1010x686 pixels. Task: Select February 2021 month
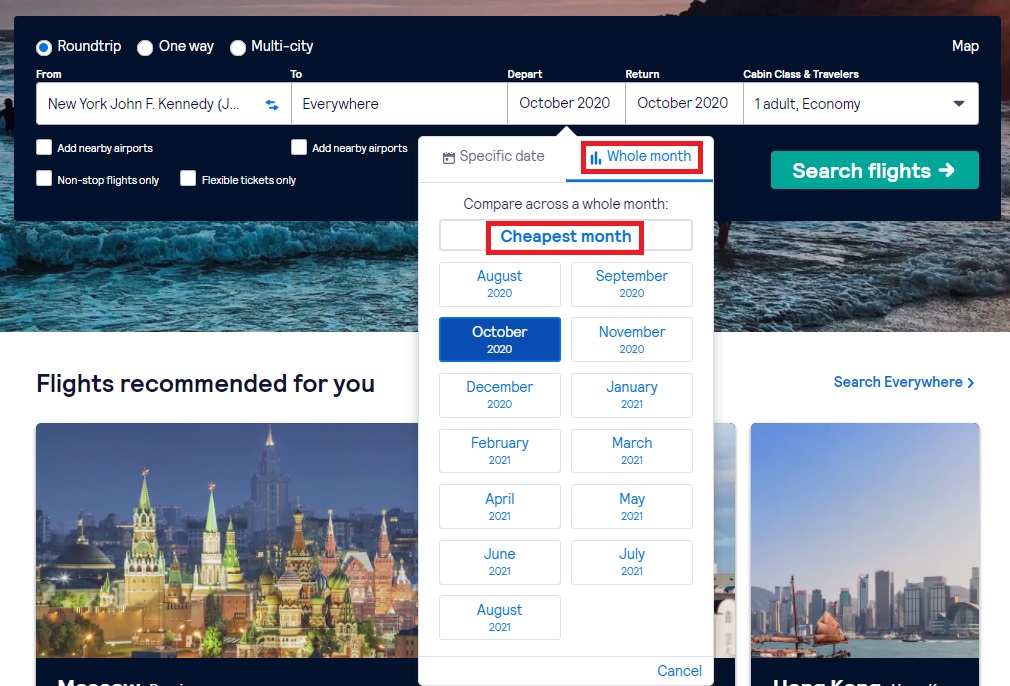tap(500, 451)
